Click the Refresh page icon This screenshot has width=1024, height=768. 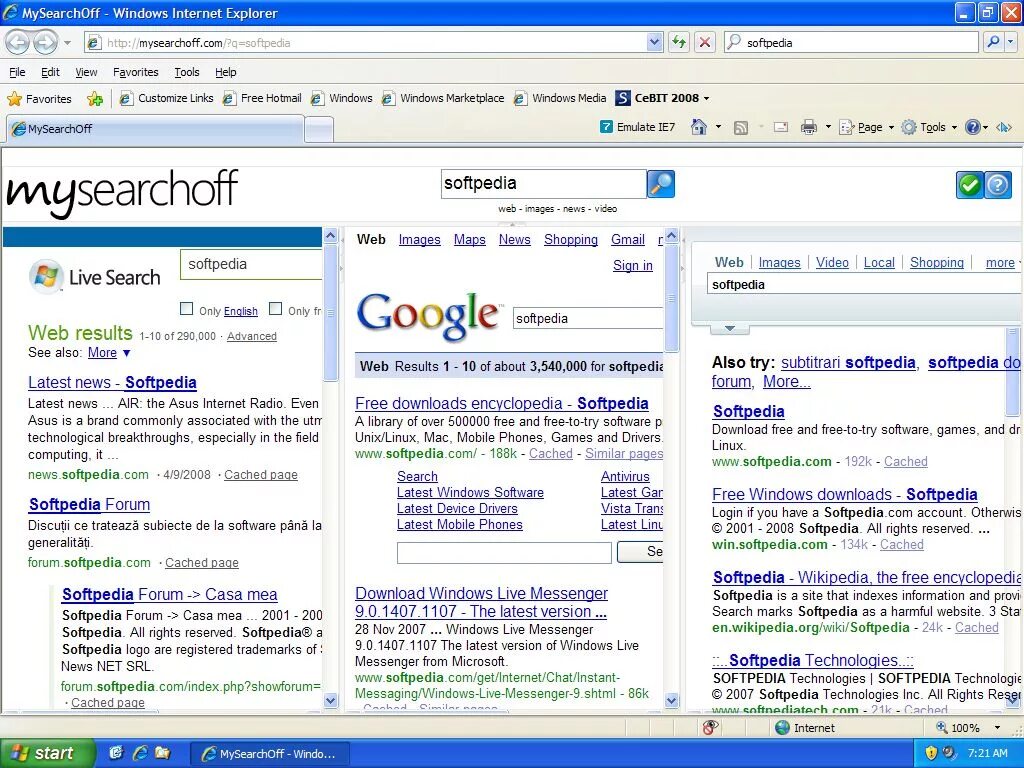tap(679, 43)
